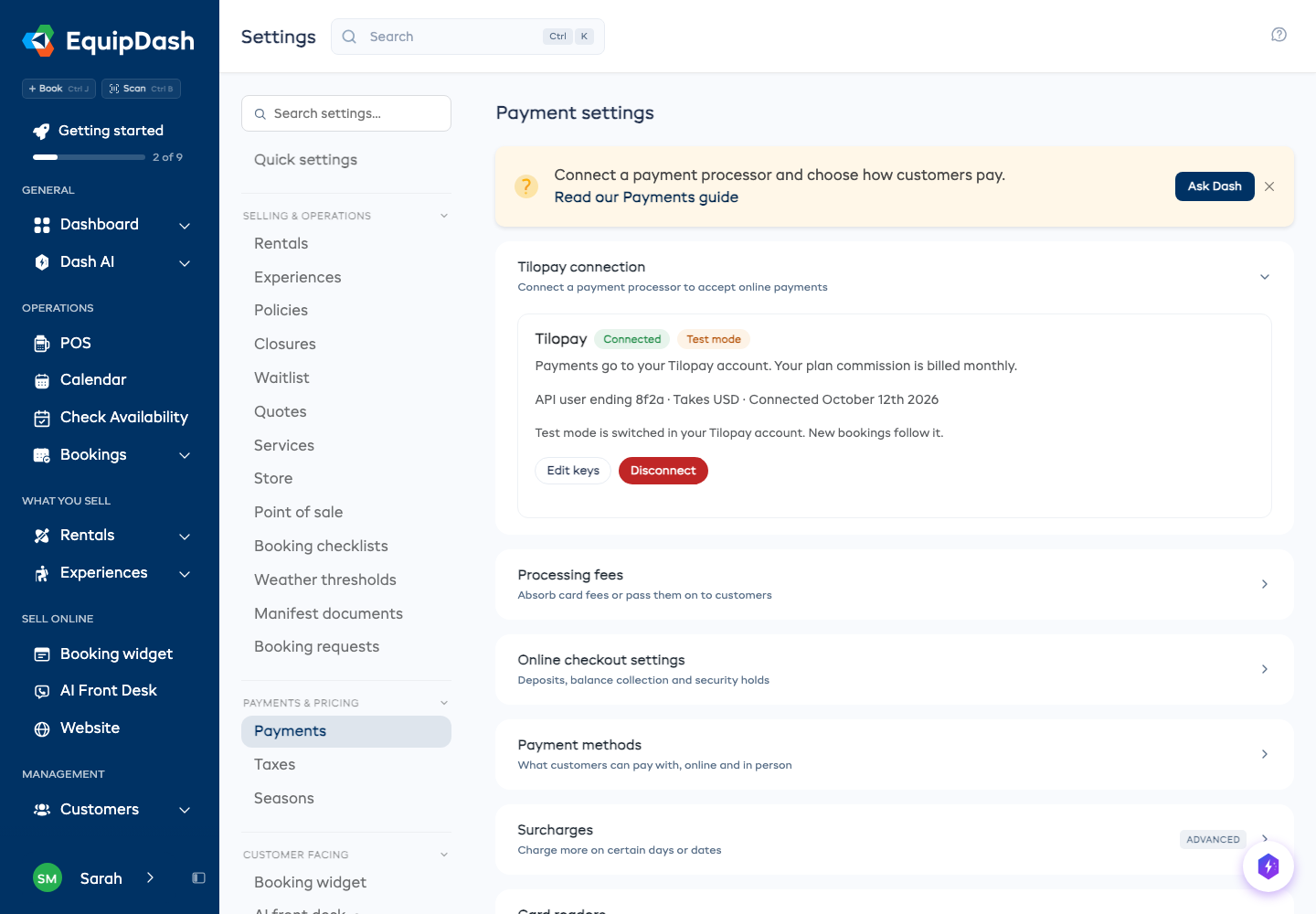Click the Disconnect Tilopay button
This screenshot has width=1316, height=914.
click(x=663, y=471)
